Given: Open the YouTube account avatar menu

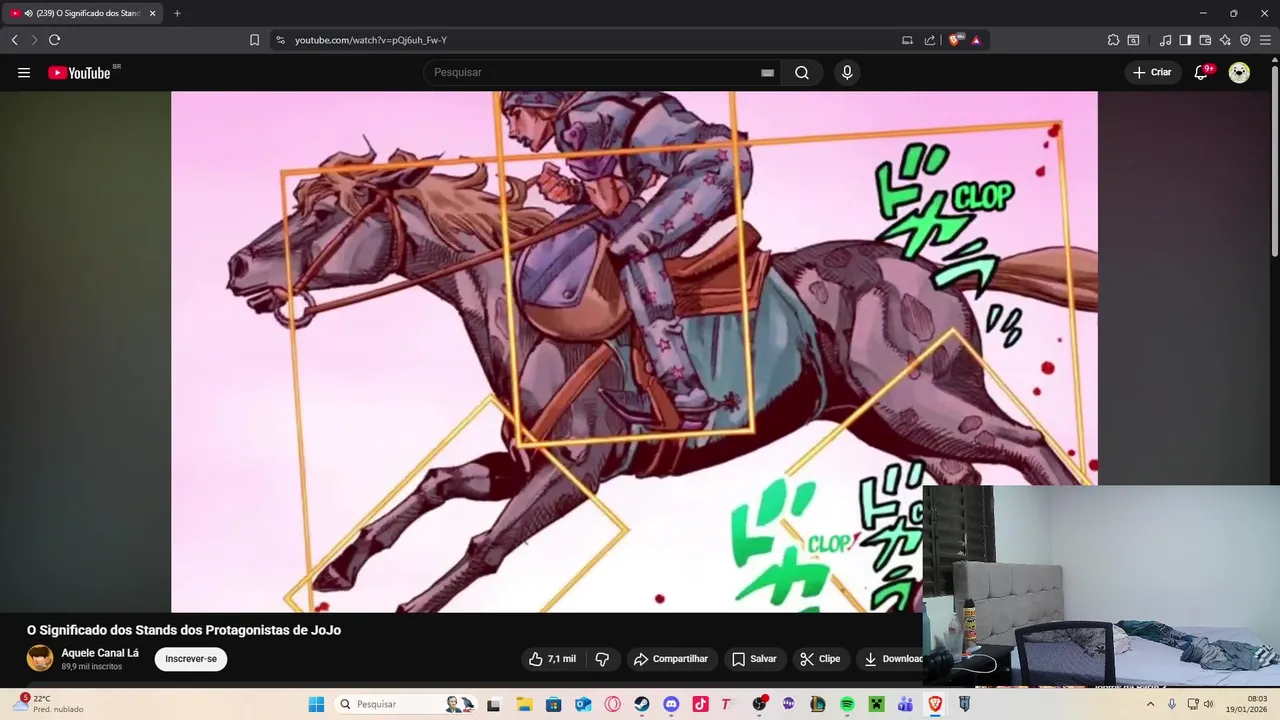Looking at the screenshot, I should point(1239,72).
